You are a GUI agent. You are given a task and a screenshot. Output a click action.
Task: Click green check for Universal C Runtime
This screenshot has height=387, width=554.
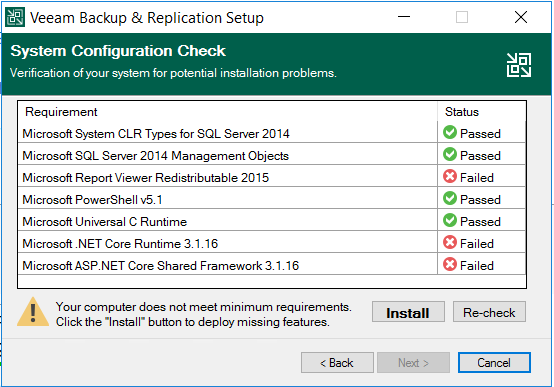(x=450, y=221)
